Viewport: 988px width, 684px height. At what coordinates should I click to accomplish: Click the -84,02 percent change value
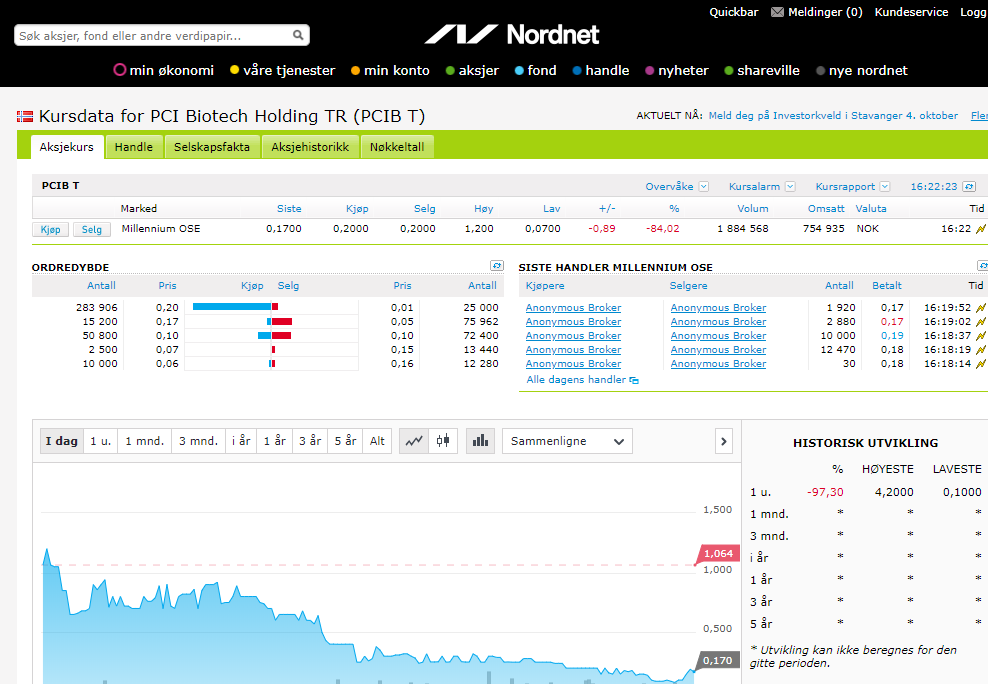tap(663, 229)
